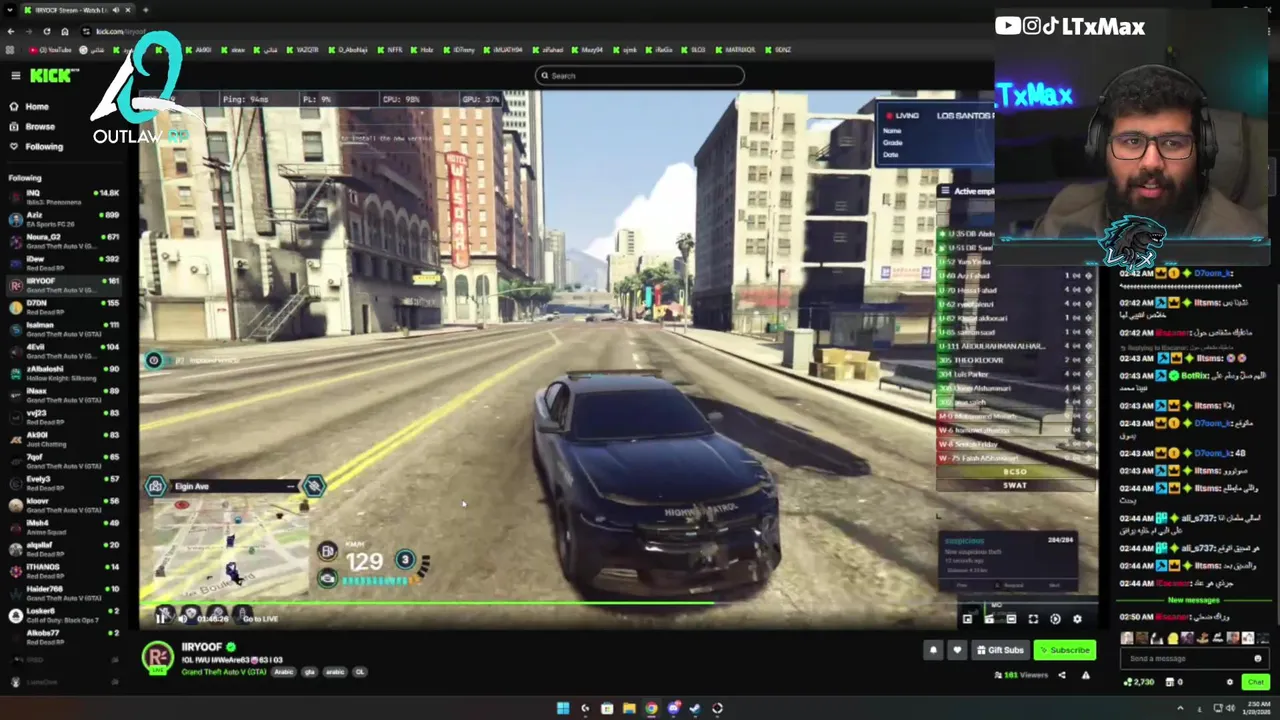Open followed channel Haider768
Viewport: 1280px width, 720px height.
(x=62, y=591)
